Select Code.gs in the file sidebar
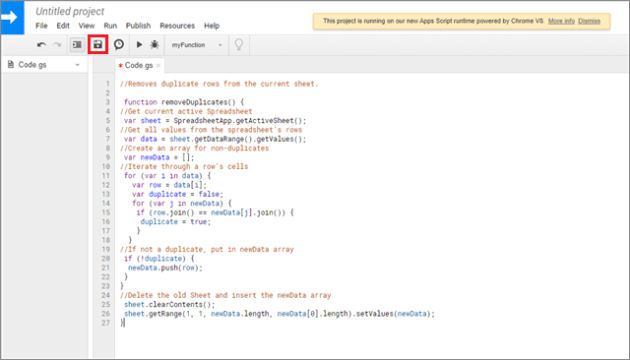The height and width of the screenshot is (360, 630). [33, 65]
